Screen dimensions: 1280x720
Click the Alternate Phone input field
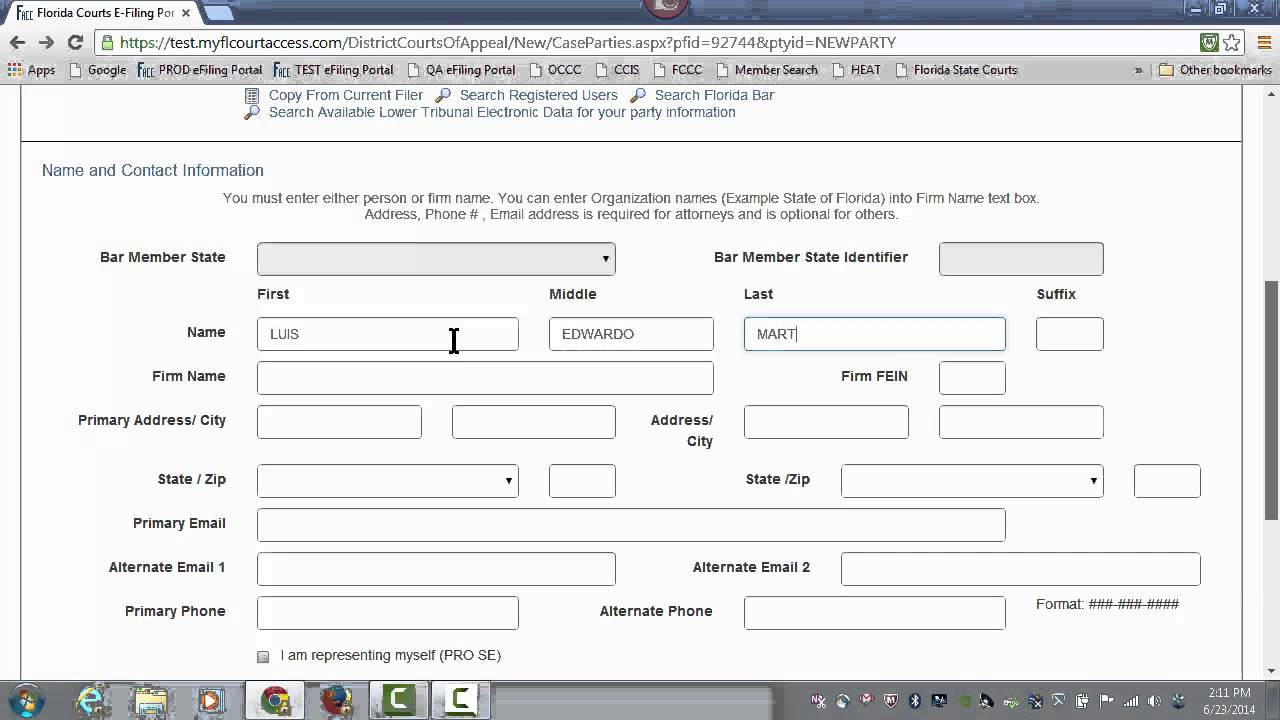[x=875, y=613]
